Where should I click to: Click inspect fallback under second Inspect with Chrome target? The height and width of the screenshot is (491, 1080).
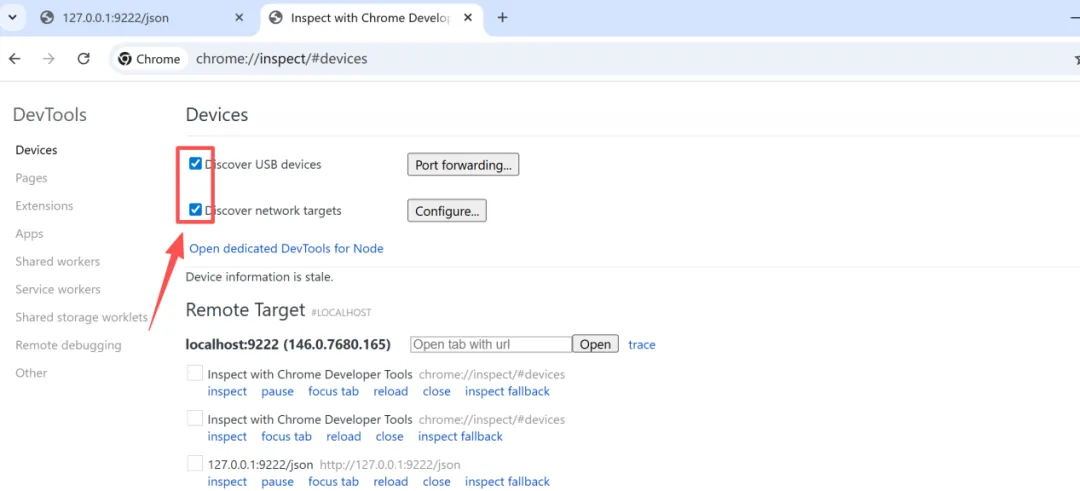[461, 437]
